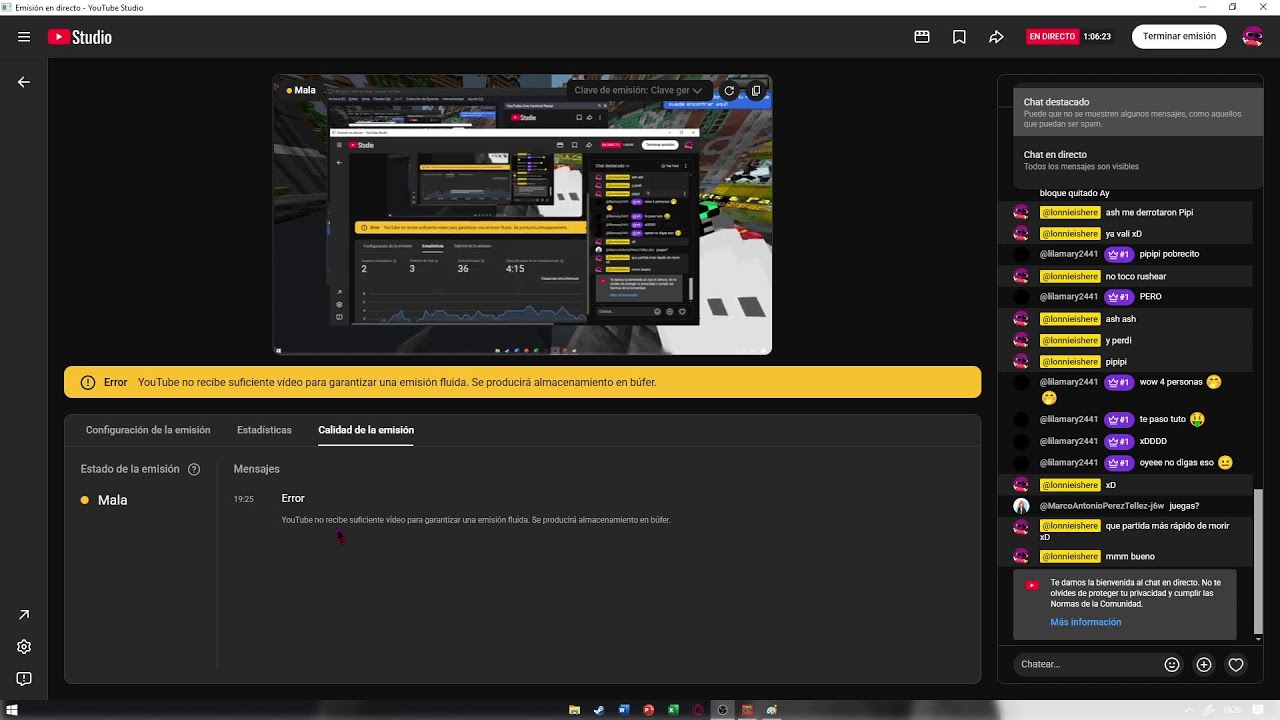Click the "wow 4 personas" chat message

click(1172, 382)
